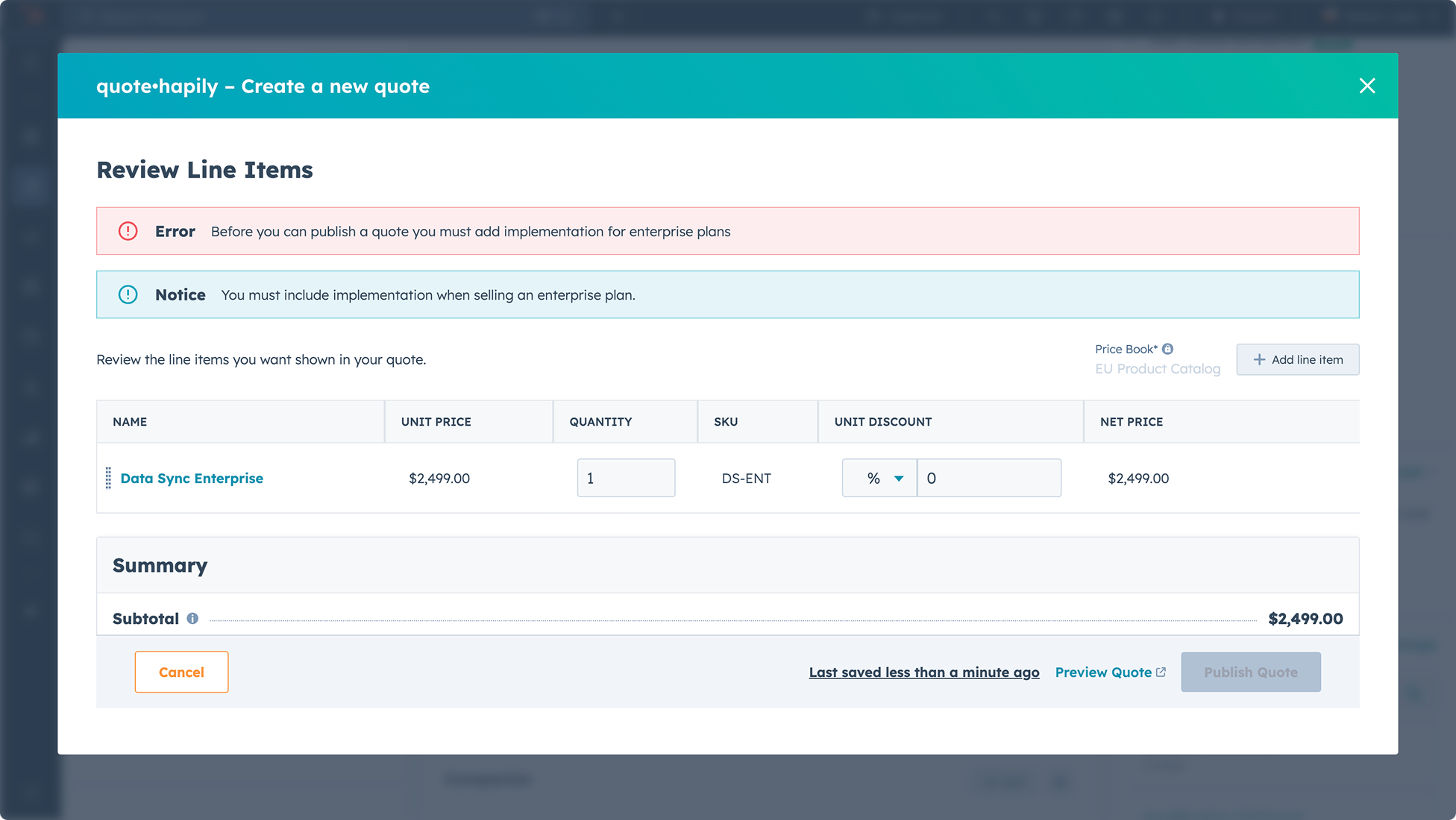The image size is (1456, 820).
Task: Click the NET PRICE column header
Action: click(x=1131, y=421)
